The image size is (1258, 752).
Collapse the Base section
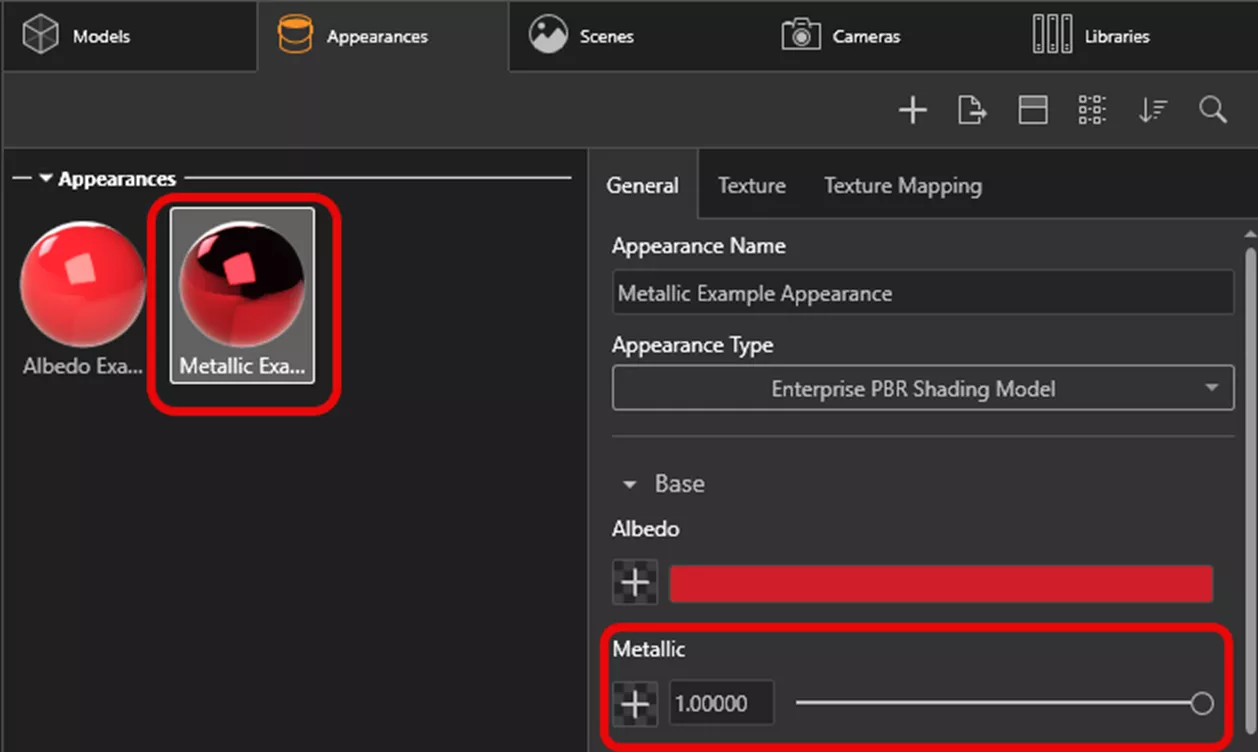pyautogui.click(x=630, y=485)
